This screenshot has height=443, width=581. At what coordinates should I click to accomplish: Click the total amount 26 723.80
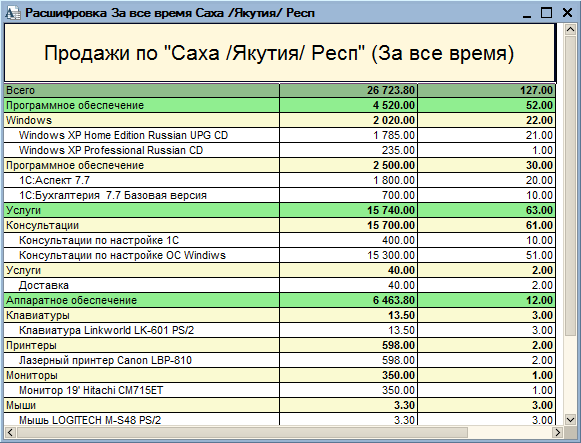click(391, 90)
